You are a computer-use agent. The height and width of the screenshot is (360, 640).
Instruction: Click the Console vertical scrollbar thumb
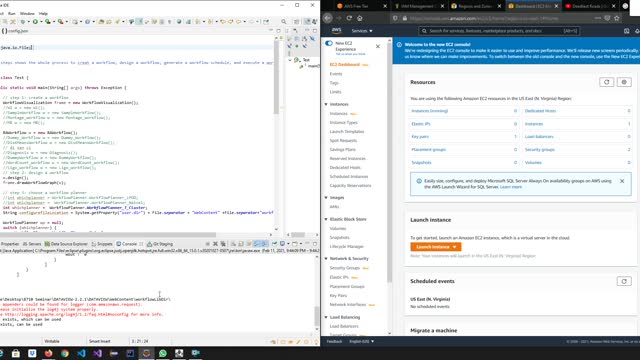[x=317, y=316]
